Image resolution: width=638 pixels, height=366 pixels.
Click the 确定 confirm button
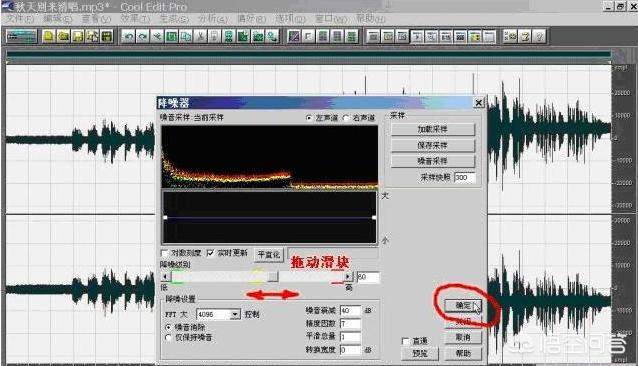(463, 305)
